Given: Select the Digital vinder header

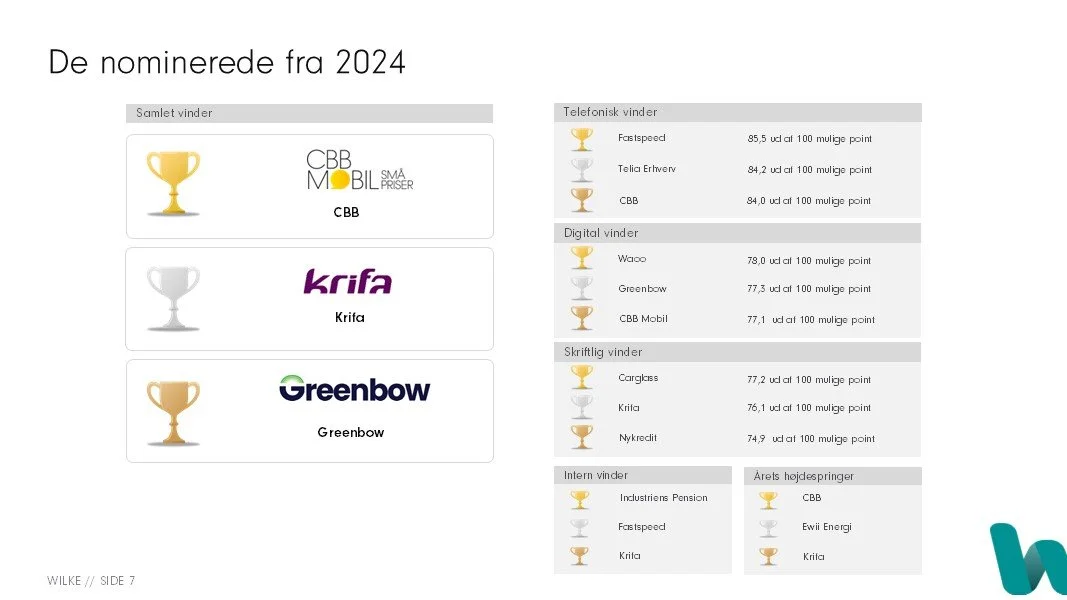Looking at the screenshot, I should point(738,233).
